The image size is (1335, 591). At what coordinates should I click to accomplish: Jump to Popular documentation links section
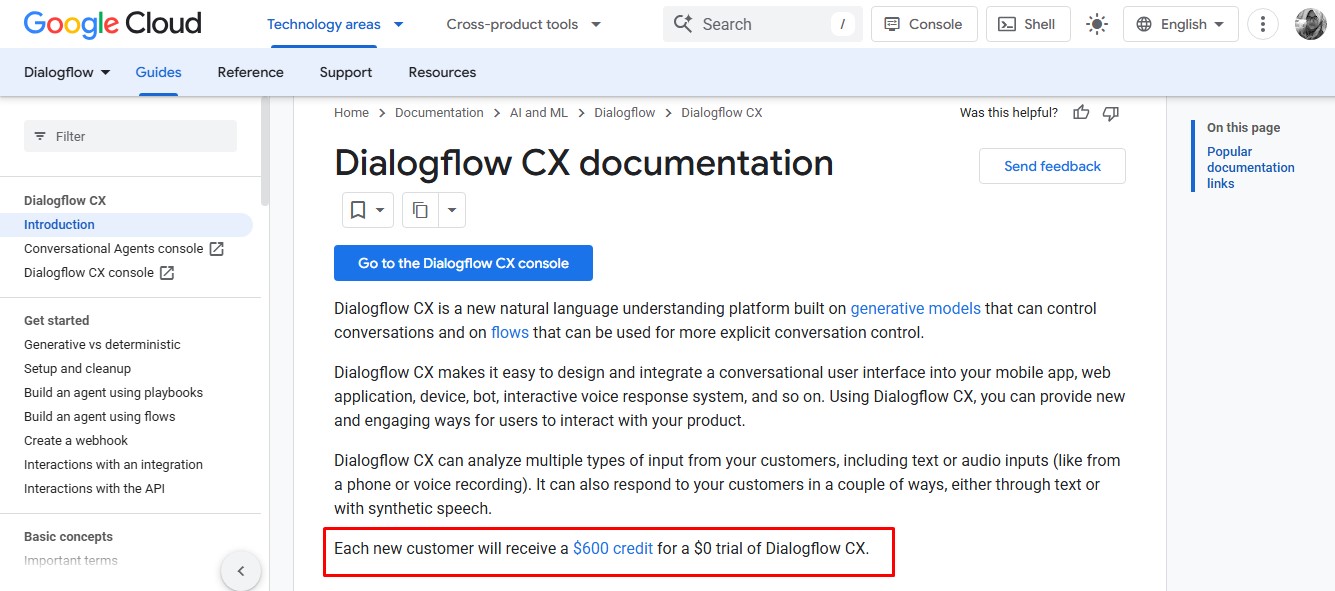pos(1251,167)
